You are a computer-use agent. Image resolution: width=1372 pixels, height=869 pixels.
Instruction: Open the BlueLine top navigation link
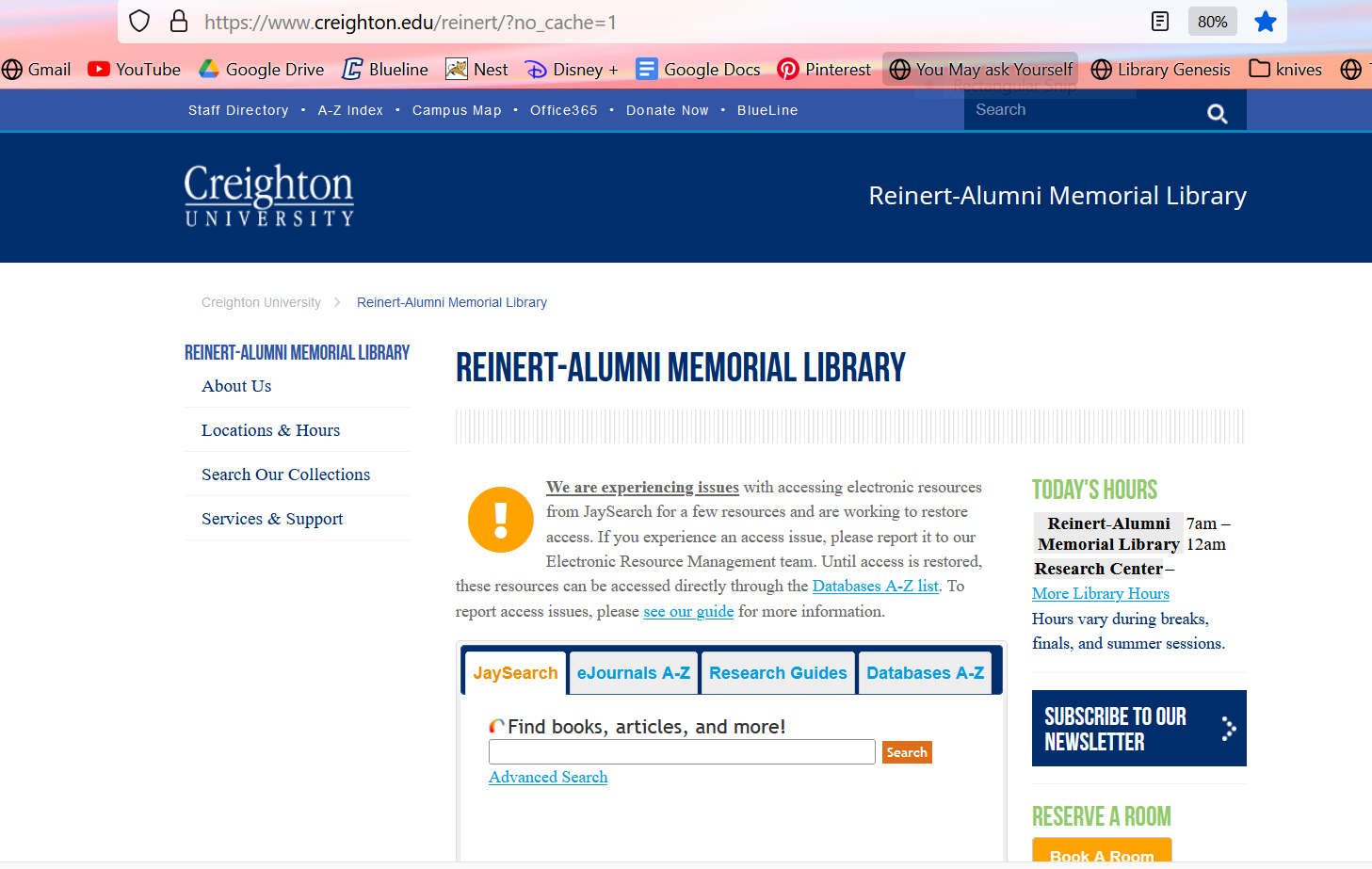pyautogui.click(x=767, y=110)
